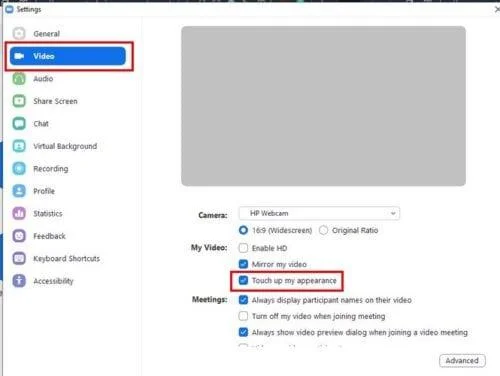Toggle Always show video preview dialog checkbox
This screenshot has height=376, width=500.
click(x=243, y=332)
